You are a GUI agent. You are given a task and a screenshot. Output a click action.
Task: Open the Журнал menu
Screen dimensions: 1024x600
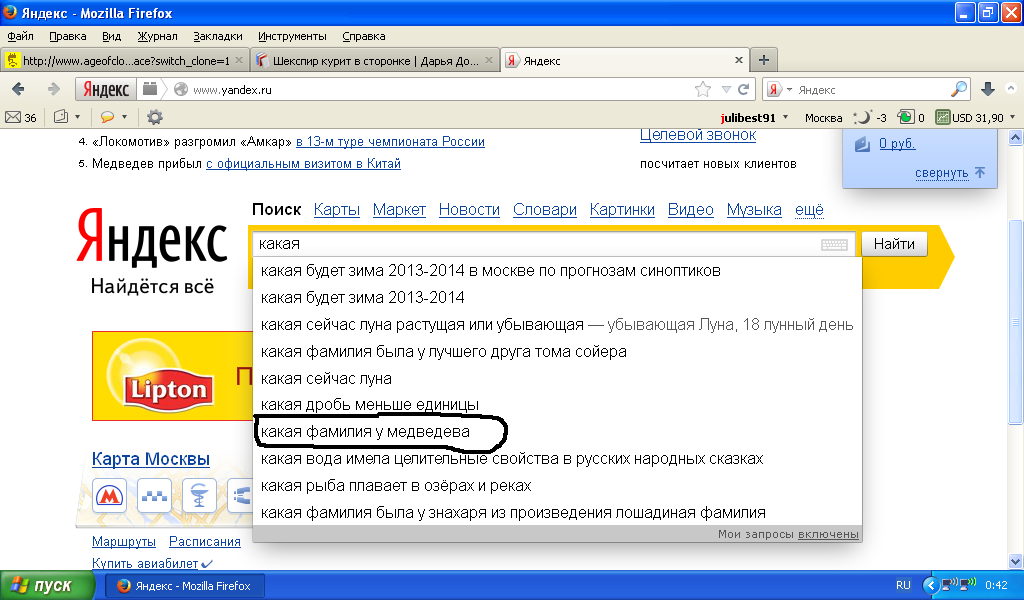point(157,36)
